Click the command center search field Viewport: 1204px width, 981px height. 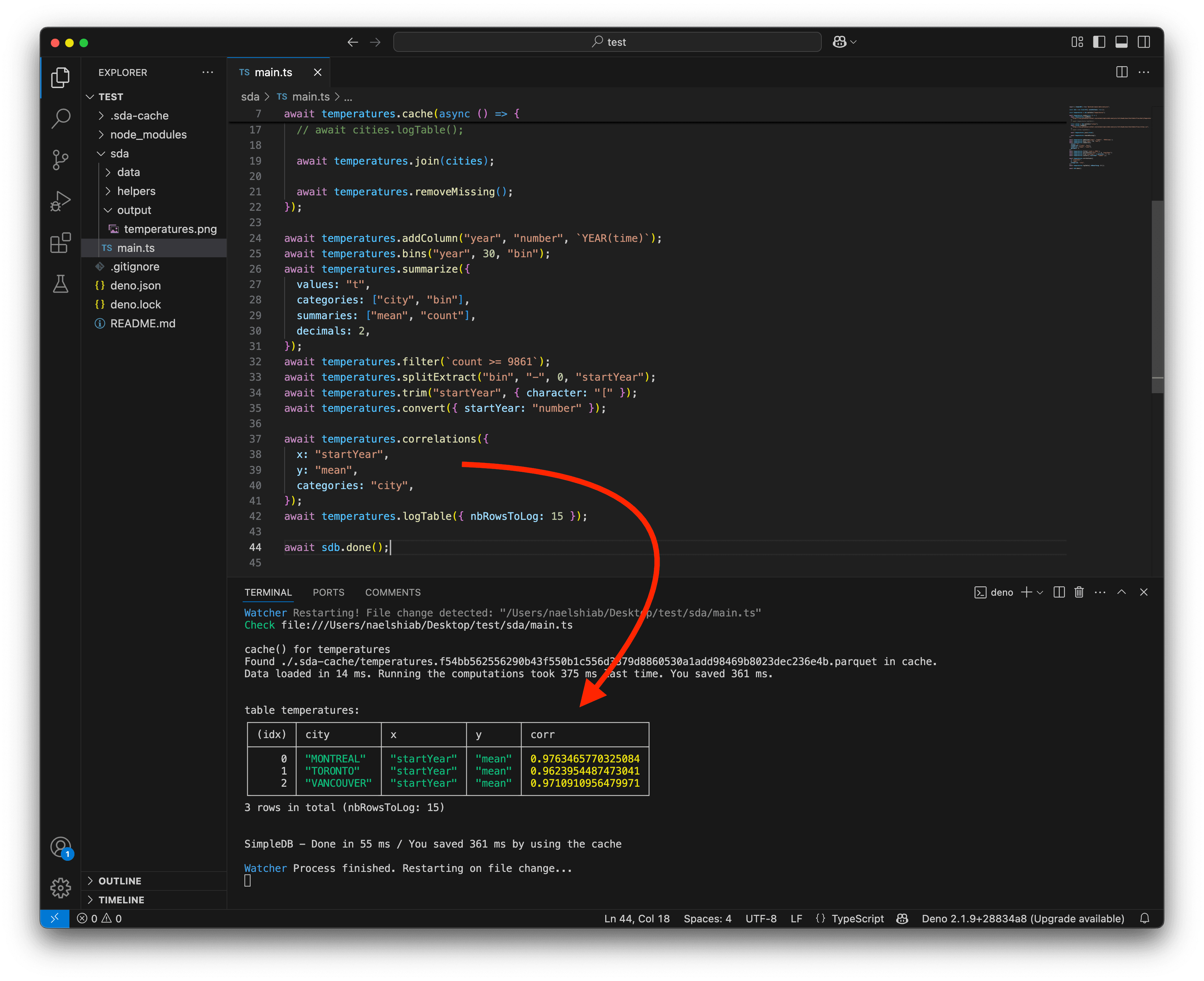(x=607, y=42)
